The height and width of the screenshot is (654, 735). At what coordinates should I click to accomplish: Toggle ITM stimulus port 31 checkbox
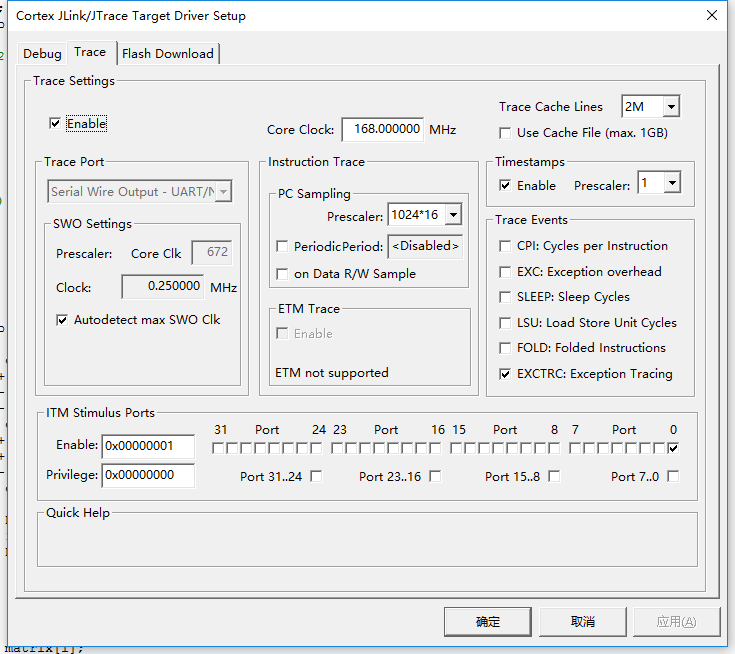(218, 448)
